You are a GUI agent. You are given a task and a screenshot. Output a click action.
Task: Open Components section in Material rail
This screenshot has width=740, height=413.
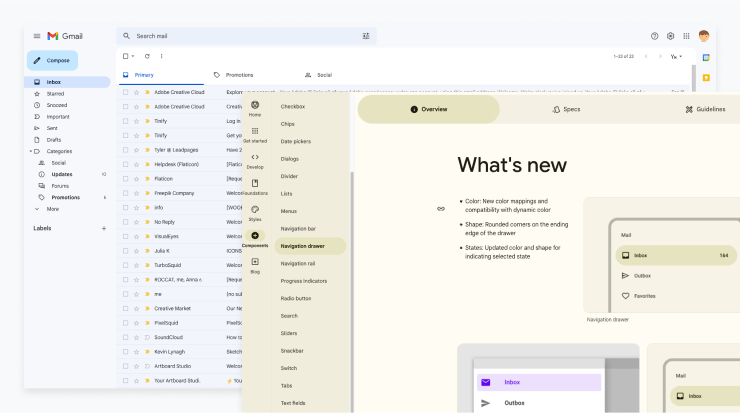(255, 239)
